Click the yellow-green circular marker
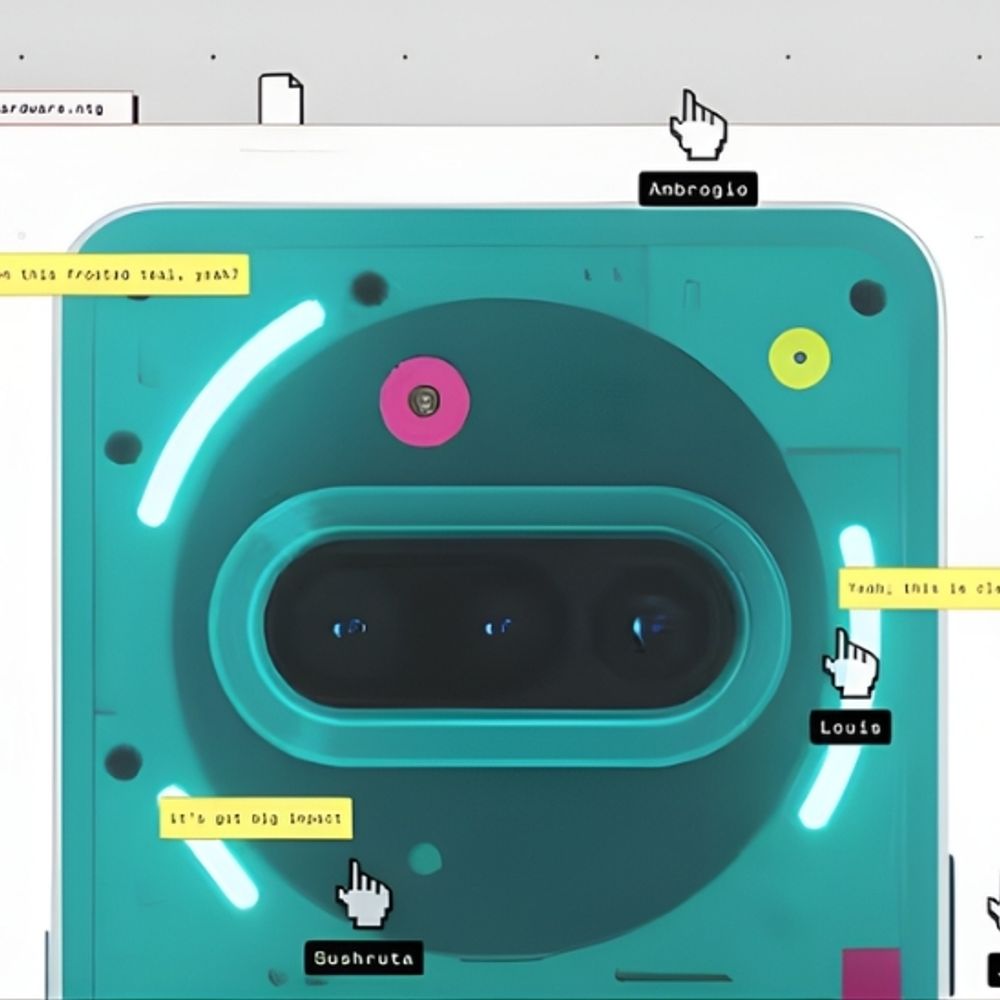Viewport: 1000px width, 1000px height. (x=799, y=358)
